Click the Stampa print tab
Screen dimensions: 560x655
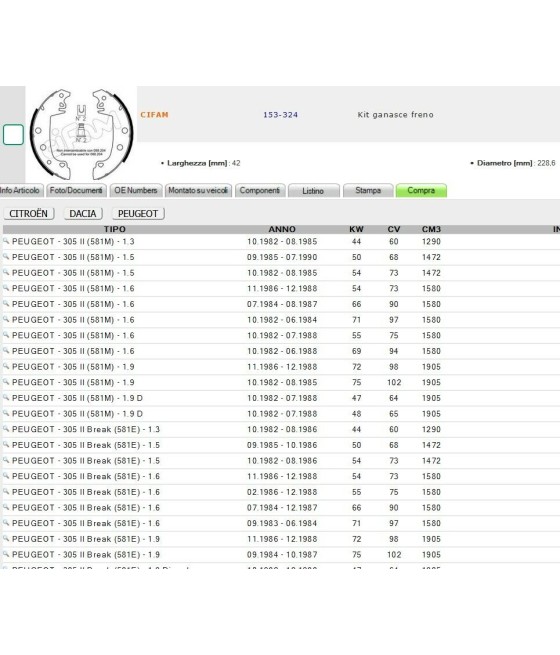click(368, 190)
